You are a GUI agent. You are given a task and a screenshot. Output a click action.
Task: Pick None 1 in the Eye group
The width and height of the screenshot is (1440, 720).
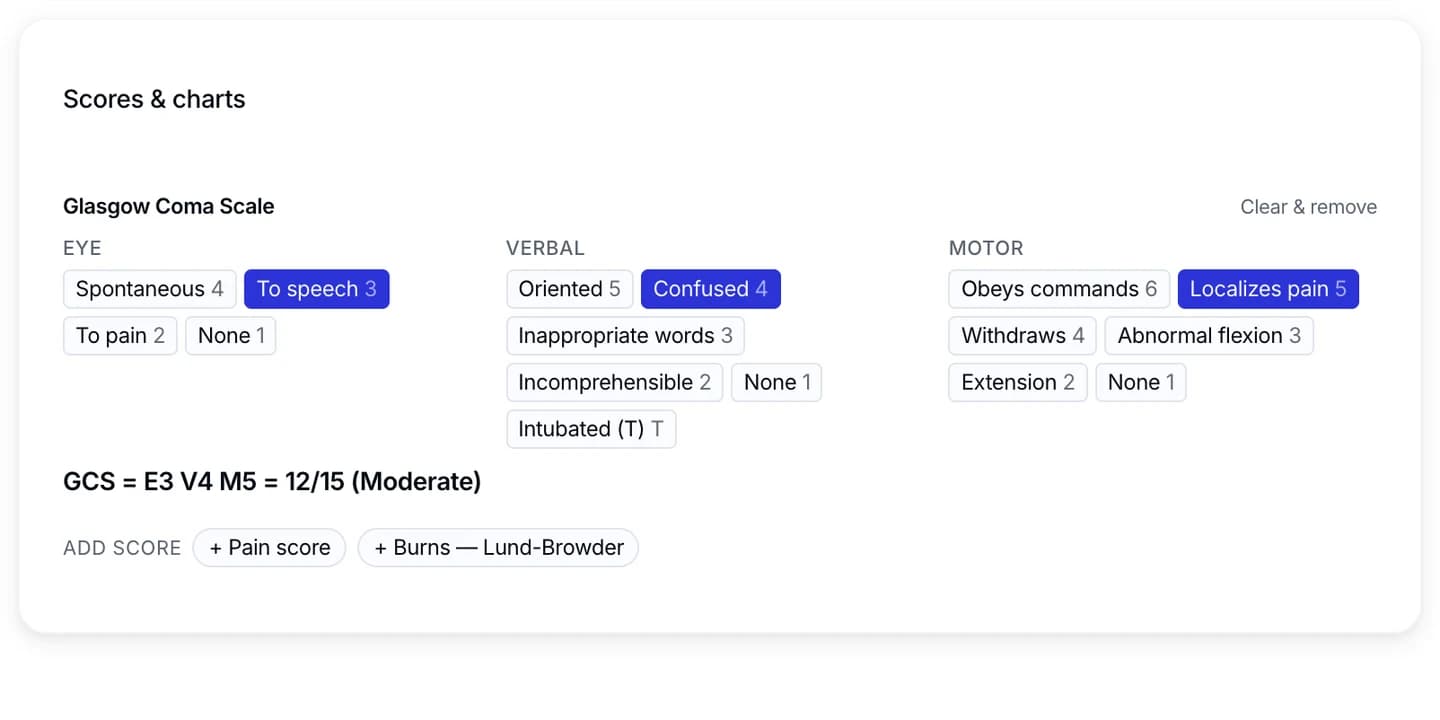click(x=231, y=336)
